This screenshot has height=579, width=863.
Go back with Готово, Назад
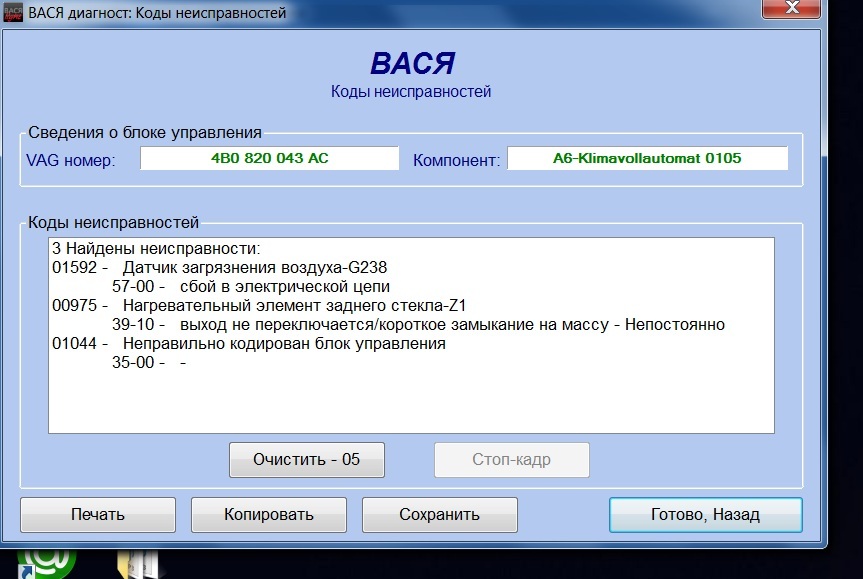point(706,515)
